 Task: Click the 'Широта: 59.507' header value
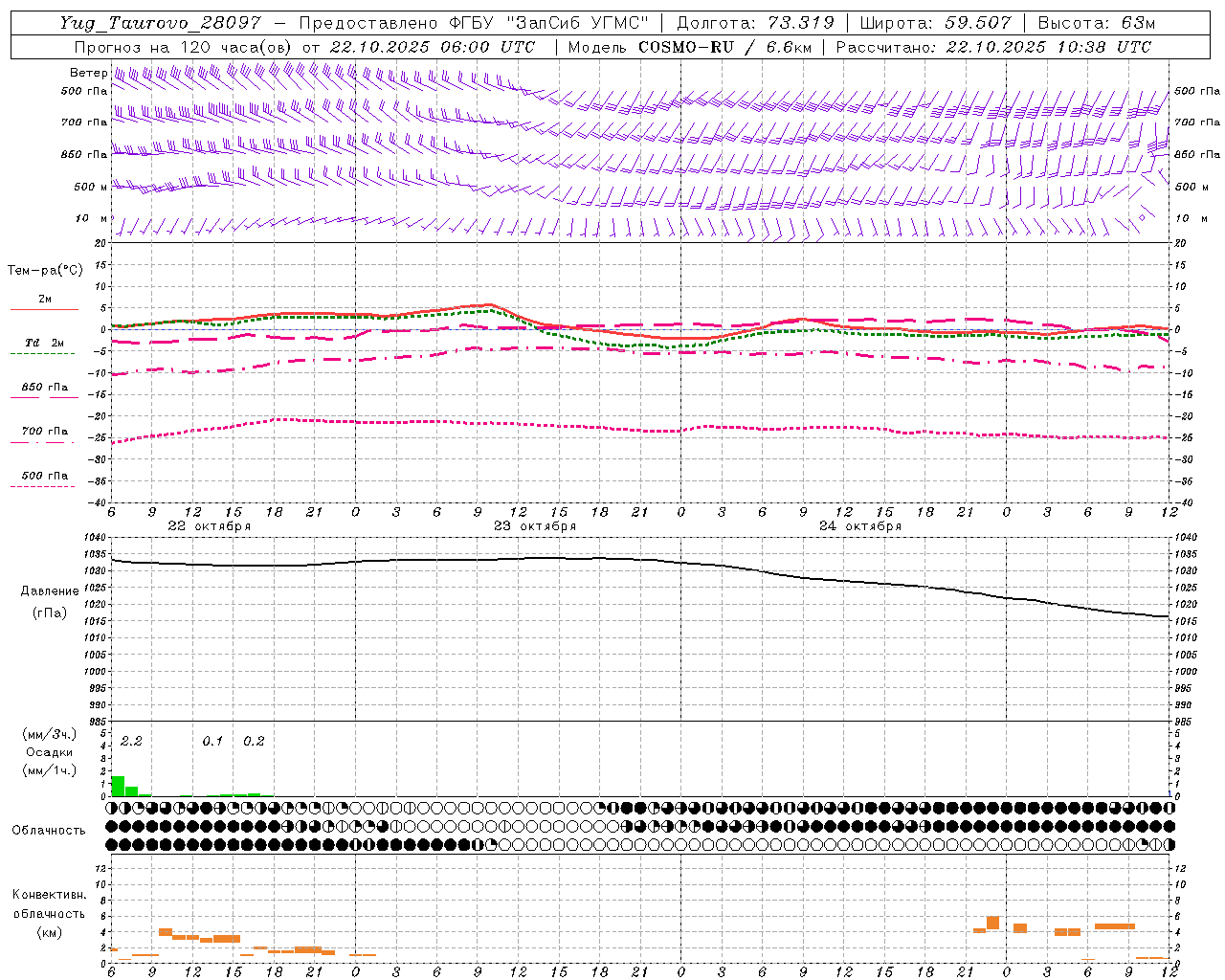(x=935, y=23)
